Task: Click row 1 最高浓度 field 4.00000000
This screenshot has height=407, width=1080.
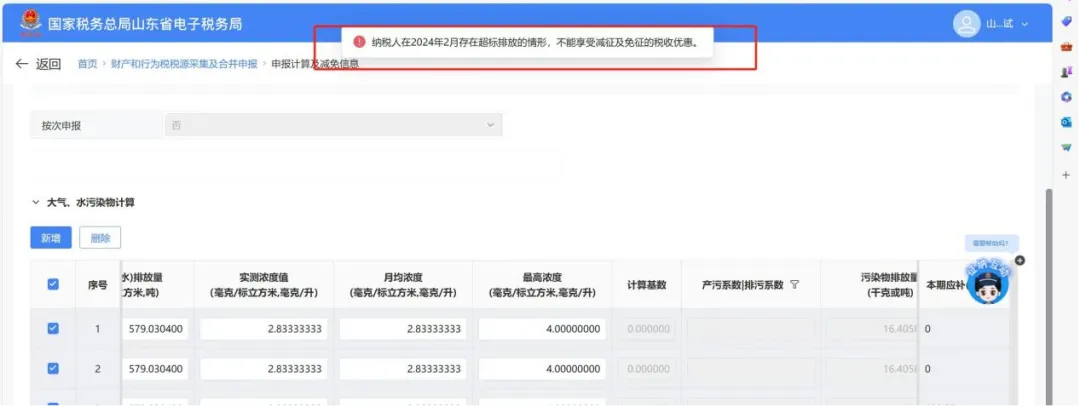Action: [x=542, y=329]
